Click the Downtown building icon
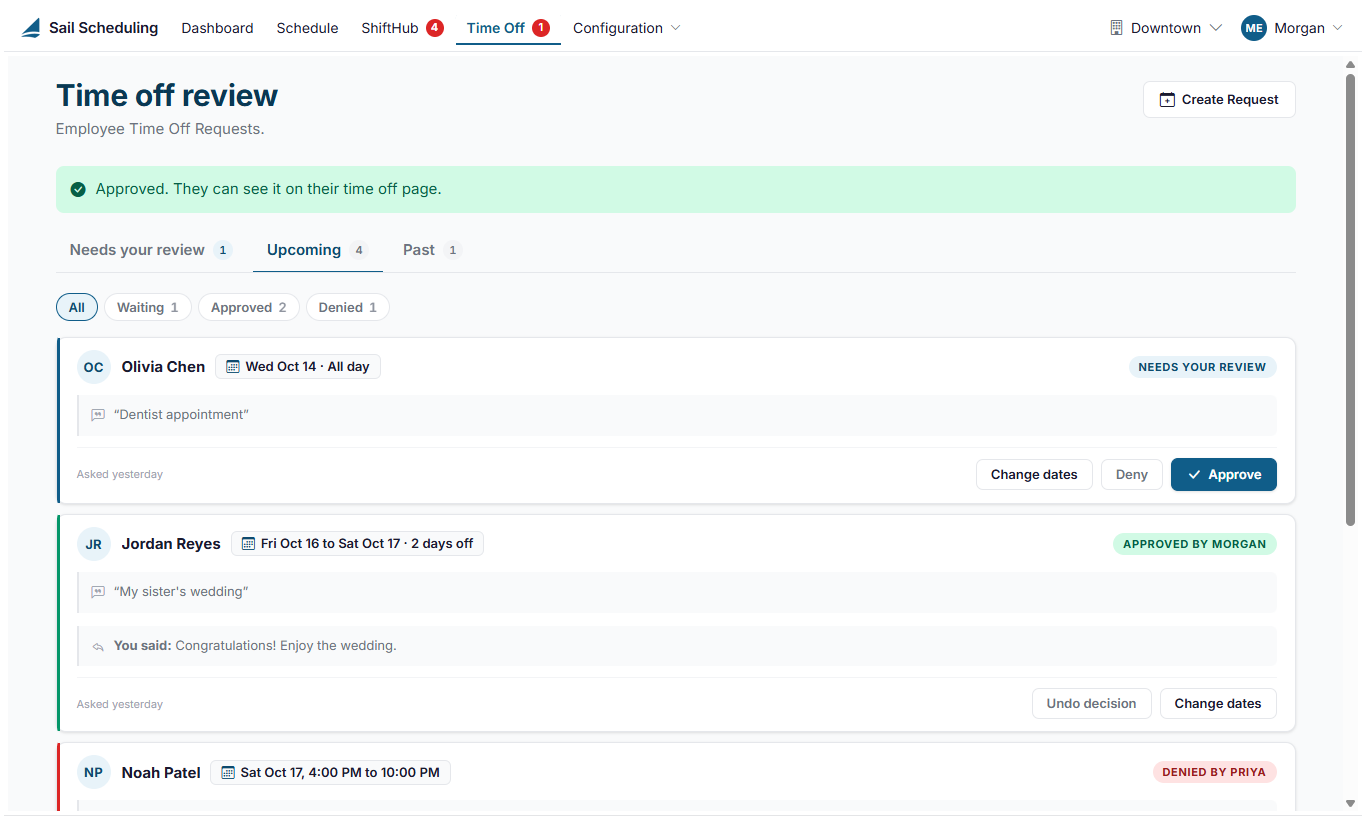This screenshot has height=820, width=1366. (1117, 28)
